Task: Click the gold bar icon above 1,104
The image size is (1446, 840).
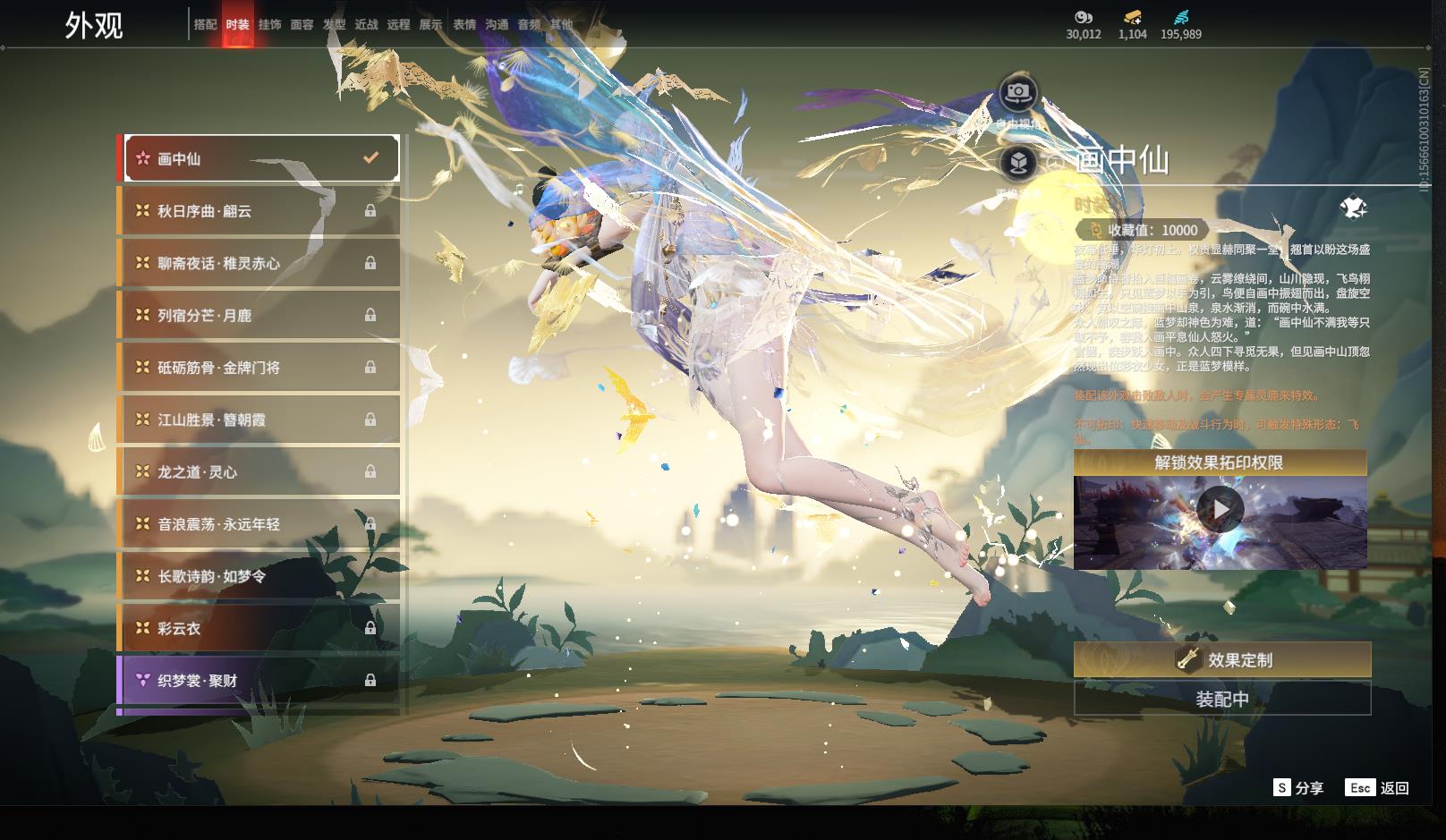Action: point(1132,17)
